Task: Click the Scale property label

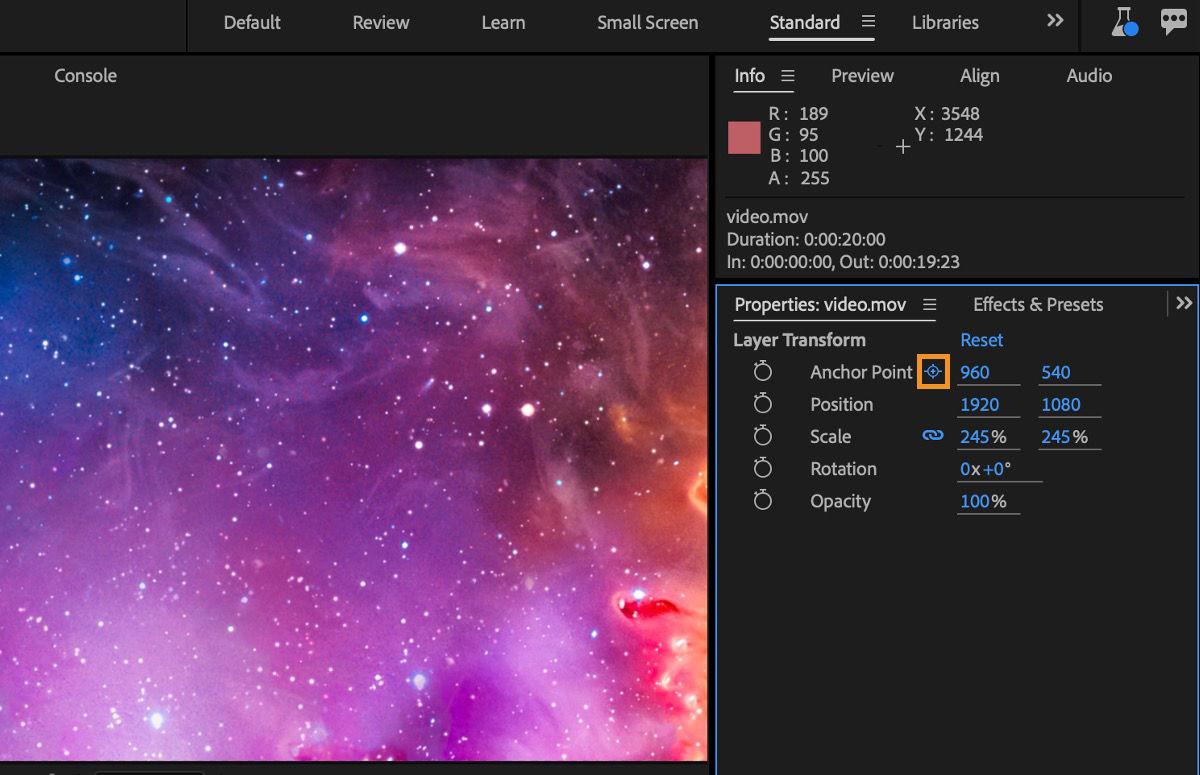Action: click(x=830, y=436)
